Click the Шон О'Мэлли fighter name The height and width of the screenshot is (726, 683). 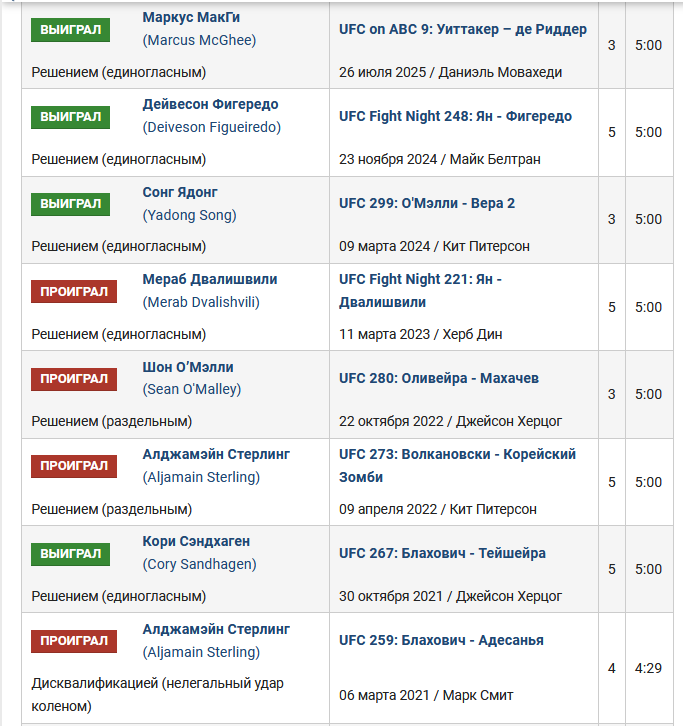[188, 367]
